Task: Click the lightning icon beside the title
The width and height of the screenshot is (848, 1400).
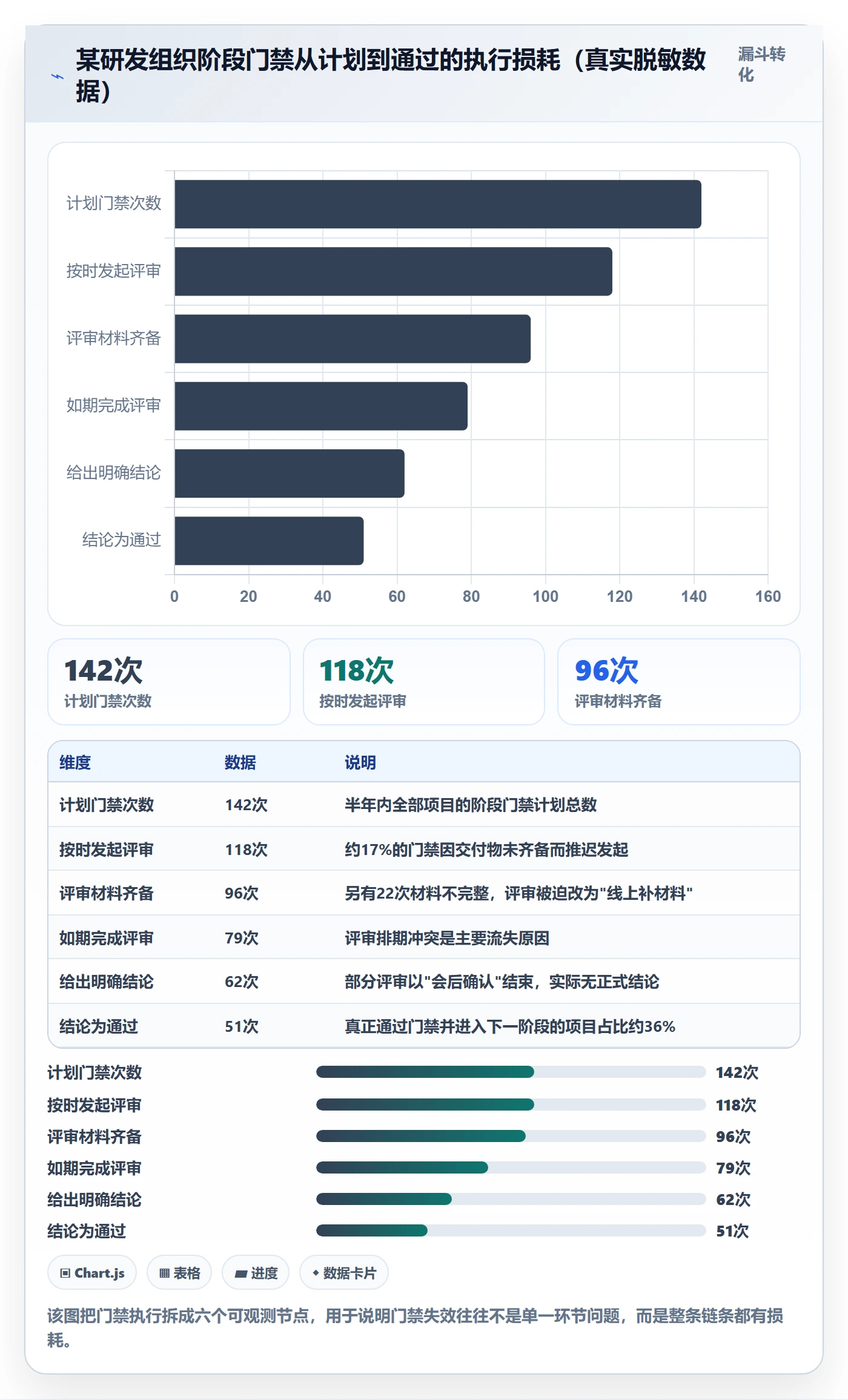Action: (x=58, y=76)
